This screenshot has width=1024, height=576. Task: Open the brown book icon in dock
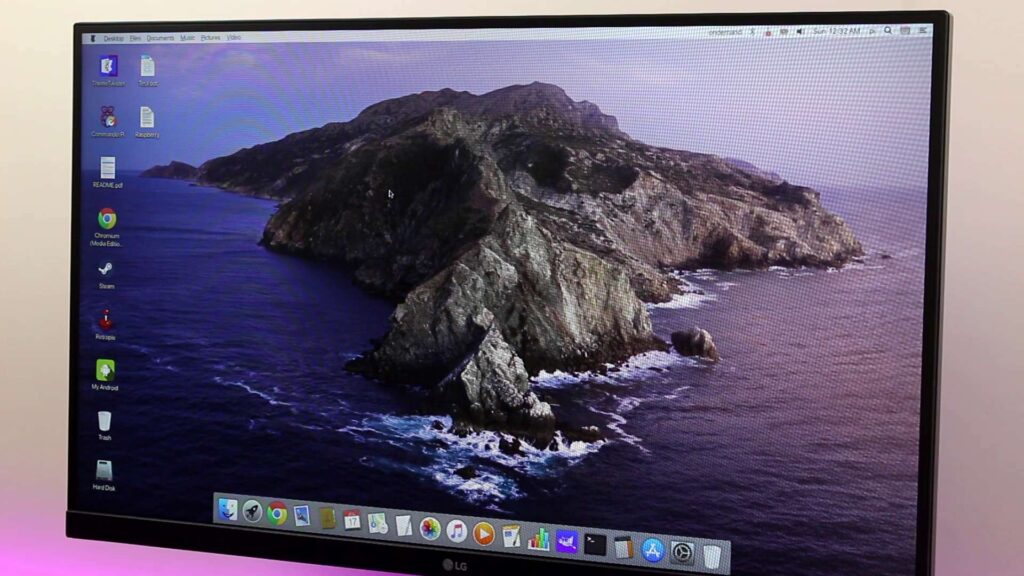point(327,518)
